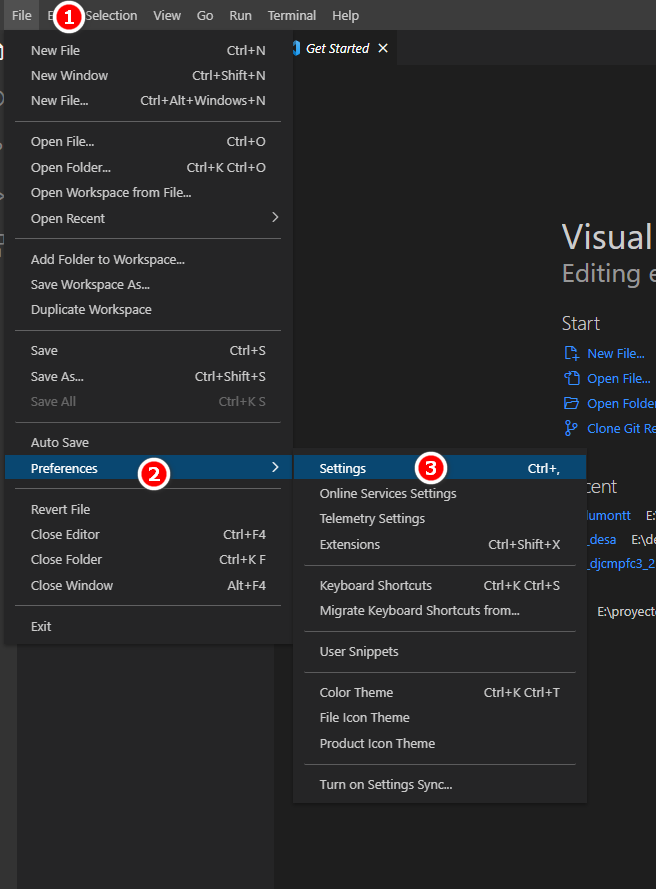This screenshot has width=656, height=889.
Task: Click the Open Folder icon under Start
Action: (571, 403)
